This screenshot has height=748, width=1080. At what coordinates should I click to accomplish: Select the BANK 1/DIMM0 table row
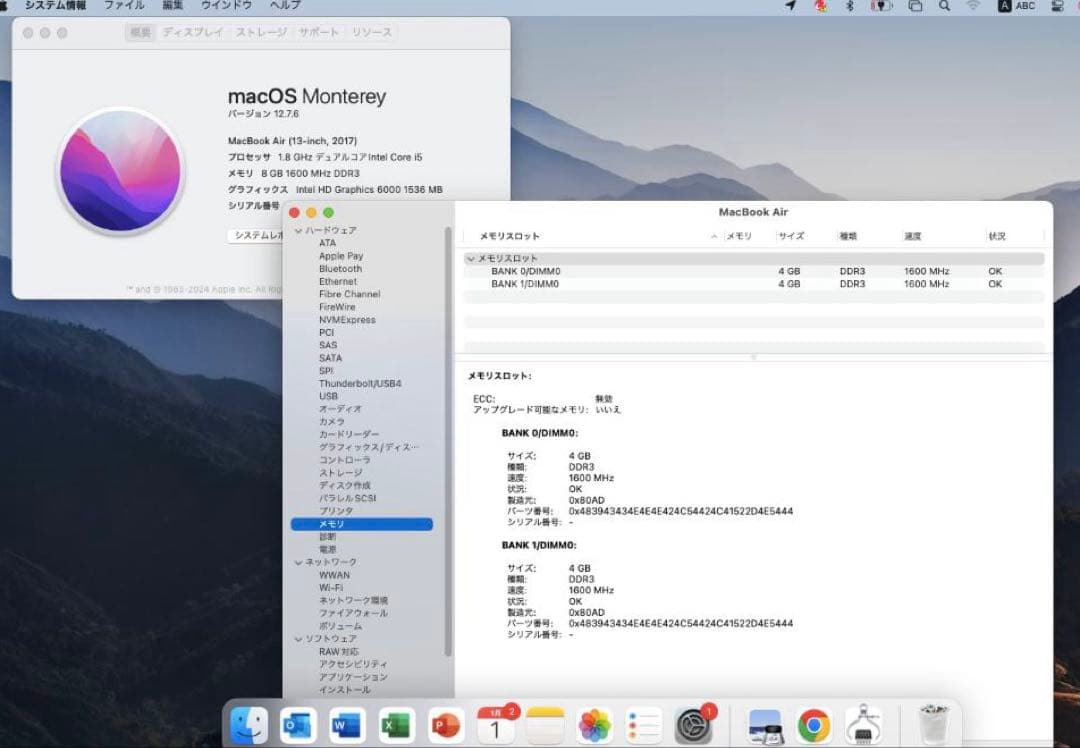[754, 284]
